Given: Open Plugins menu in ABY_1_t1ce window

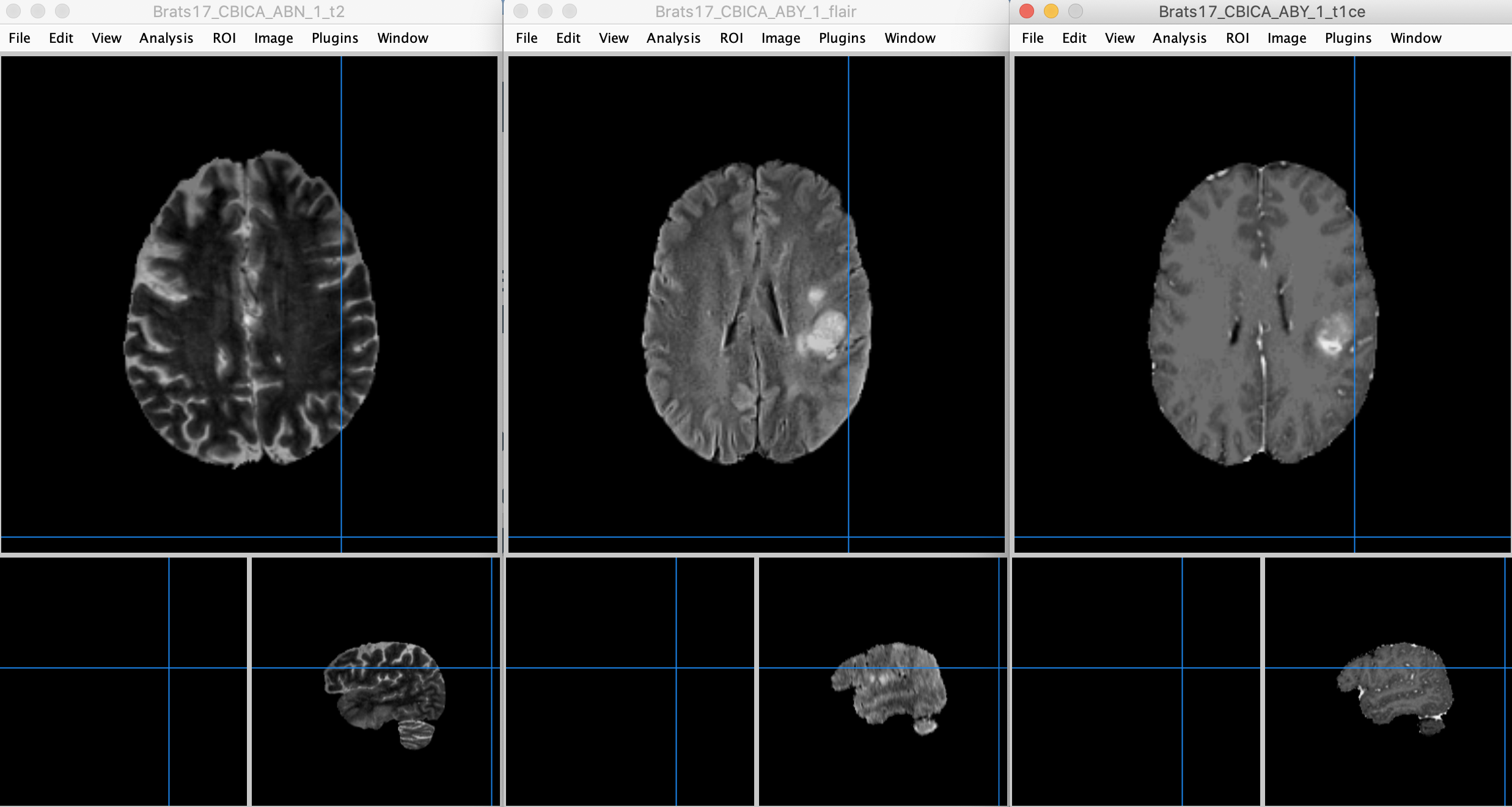Looking at the screenshot, I should (x=1348, y=38).
